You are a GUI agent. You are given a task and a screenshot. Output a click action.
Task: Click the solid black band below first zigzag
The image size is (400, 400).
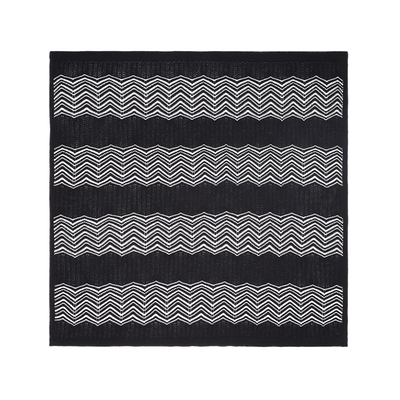pyautogui.click(x=198, y=131)
